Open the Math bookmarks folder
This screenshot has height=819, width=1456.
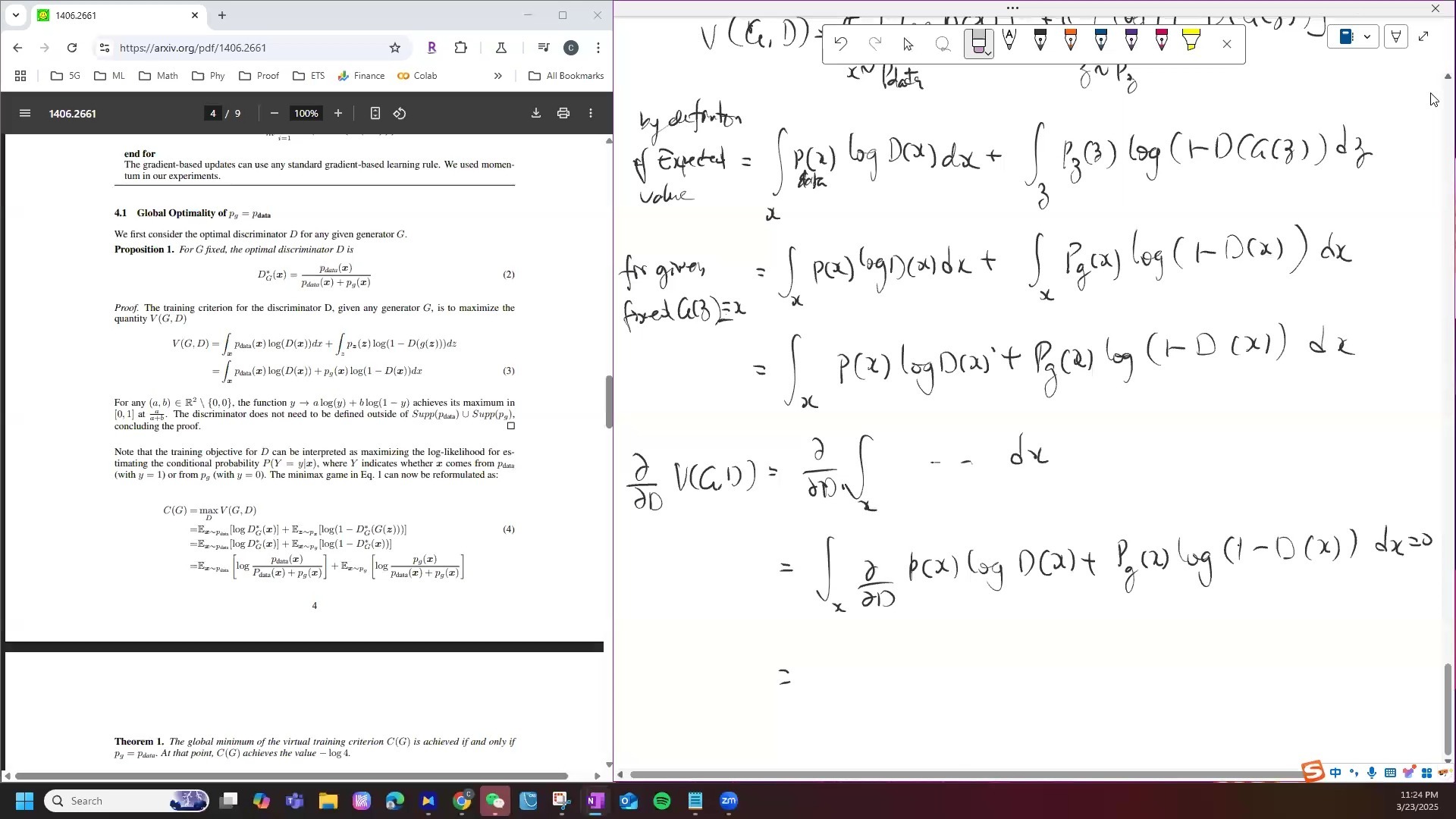pyautogui.click(x=158, y=76)
